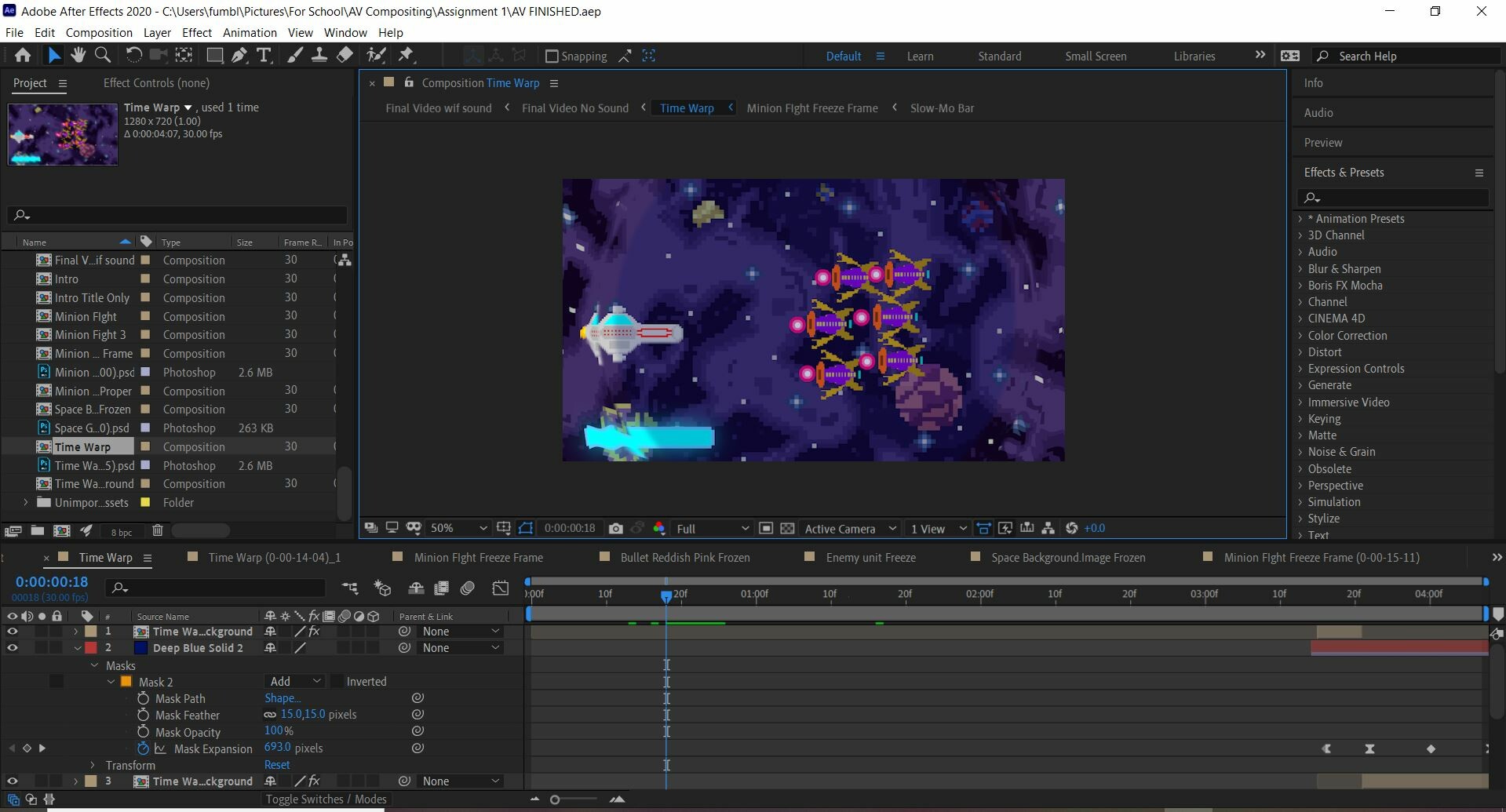Click the Take Snapshot camera icon

[x=616, y=528]
